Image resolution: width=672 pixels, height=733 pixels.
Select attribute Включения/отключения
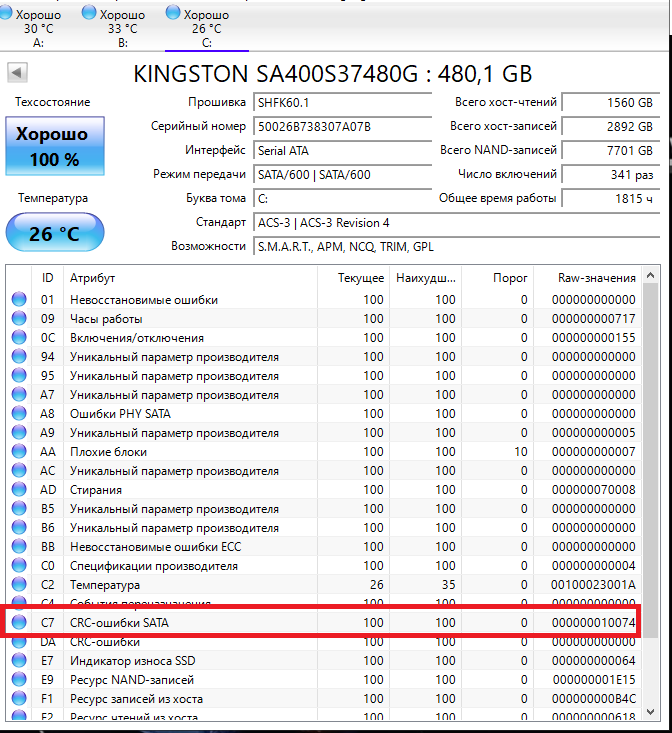(x=137, y=338)
